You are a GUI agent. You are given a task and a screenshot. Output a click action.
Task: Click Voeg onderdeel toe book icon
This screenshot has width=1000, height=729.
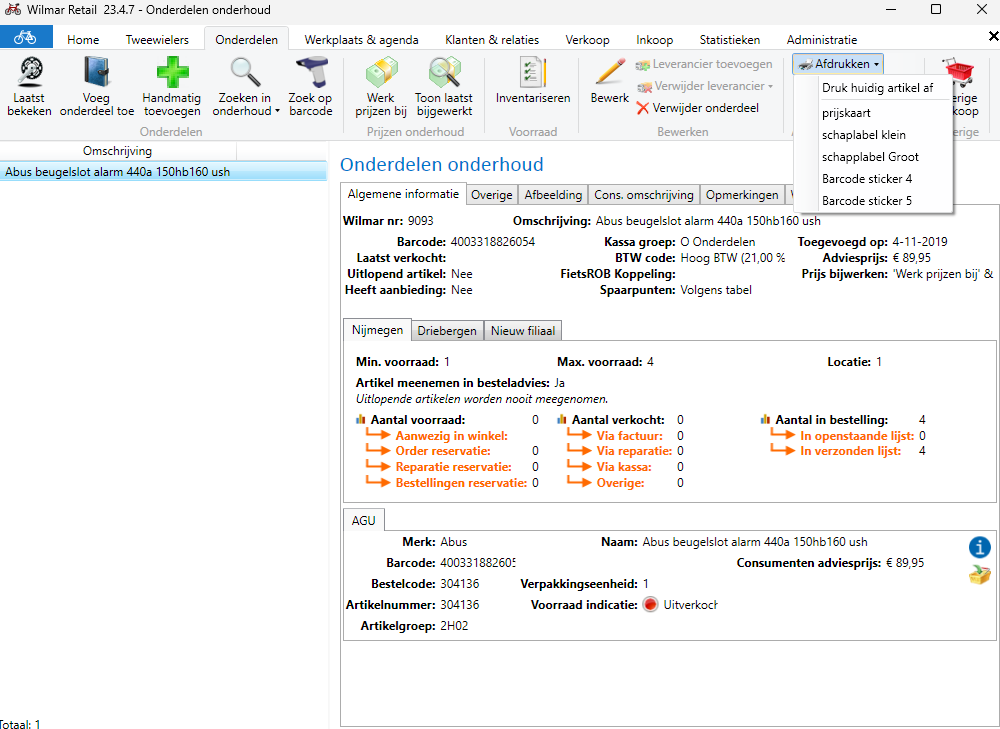97,73
